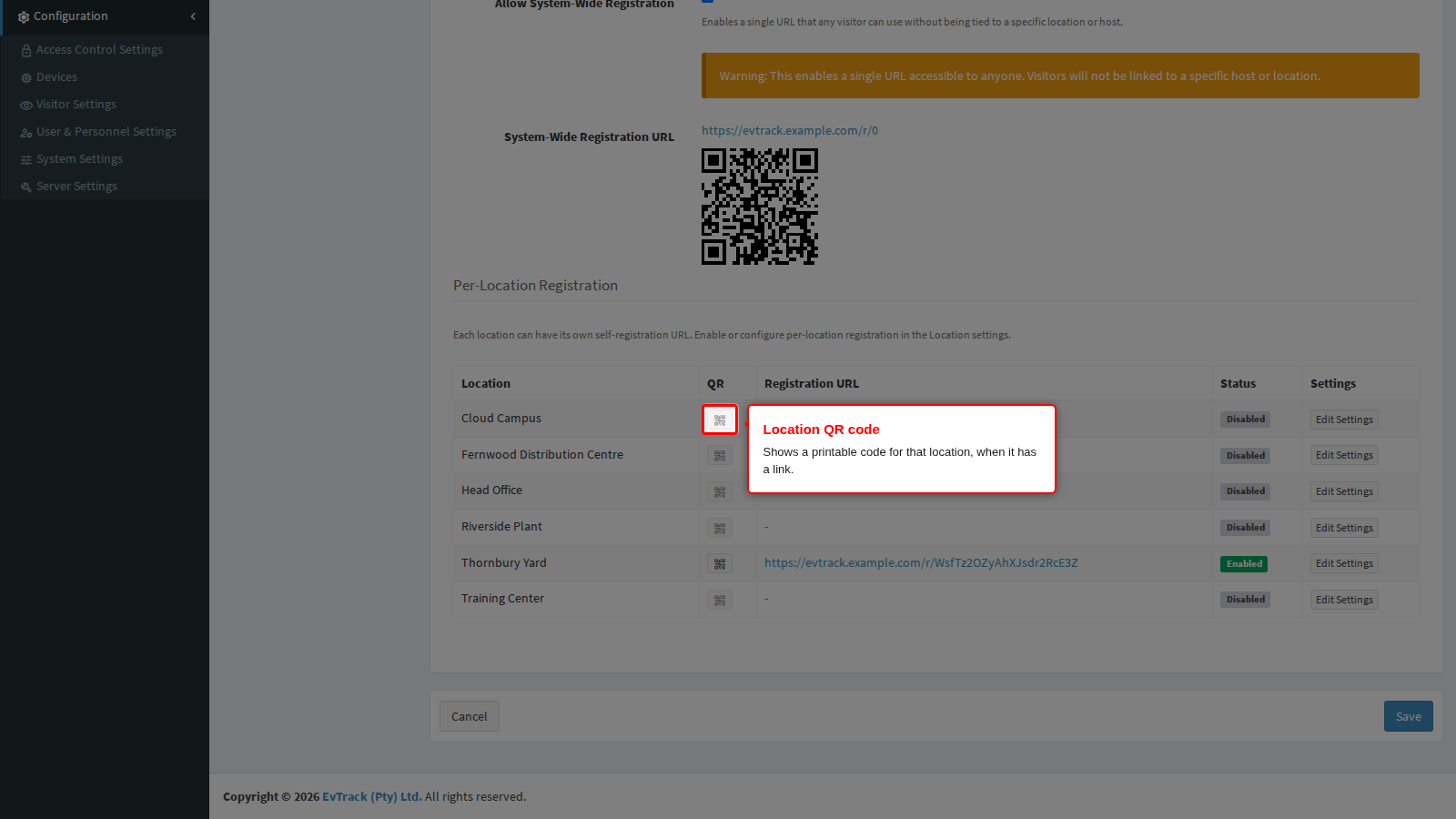The height and width of the screenshot is (819, 1456).
Task: Click the Server Settings icon
Action: tap(26, 187)
